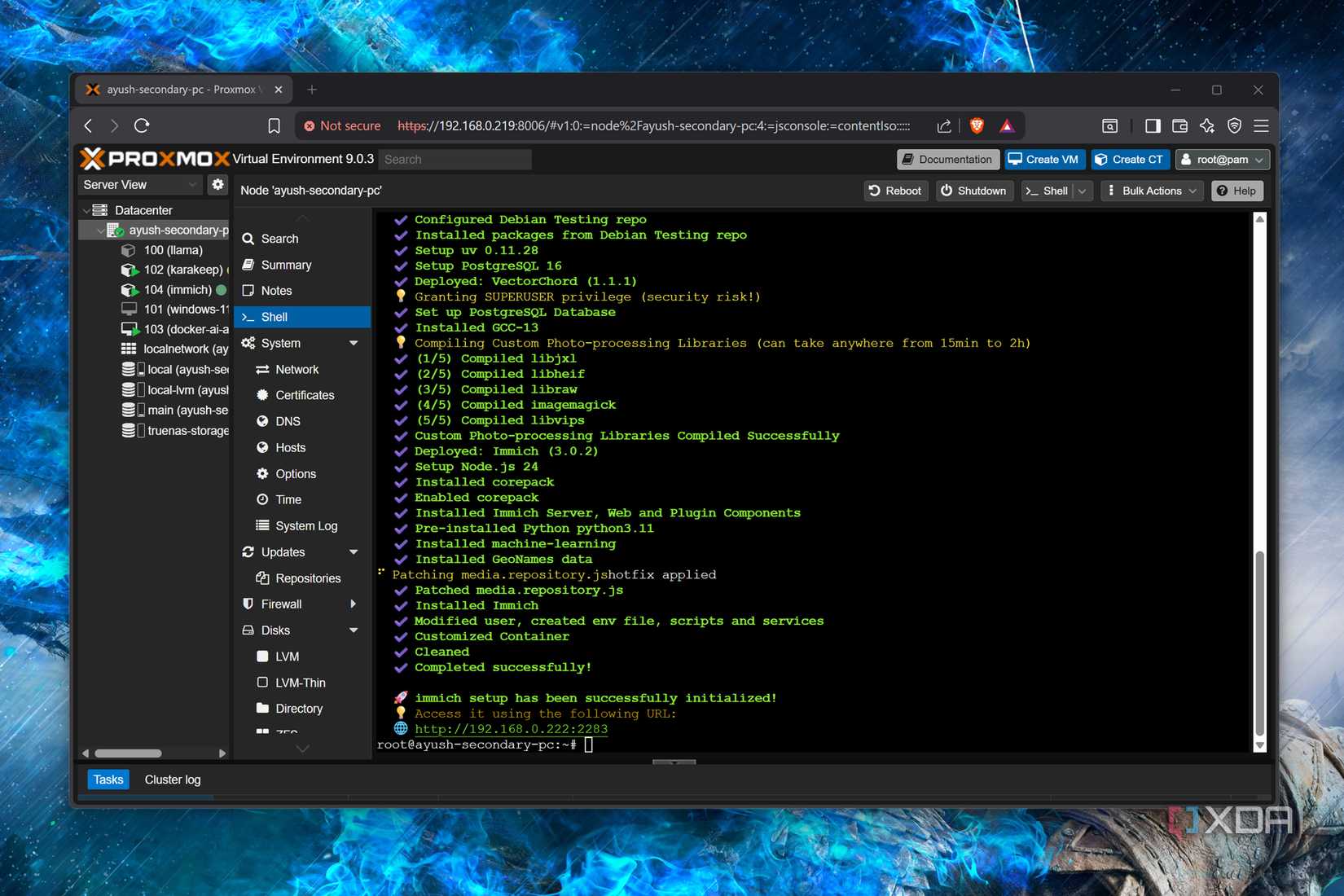
Task: Click the immich URL http://192.168.0.222:2283
Action: (x=511, y=729)
